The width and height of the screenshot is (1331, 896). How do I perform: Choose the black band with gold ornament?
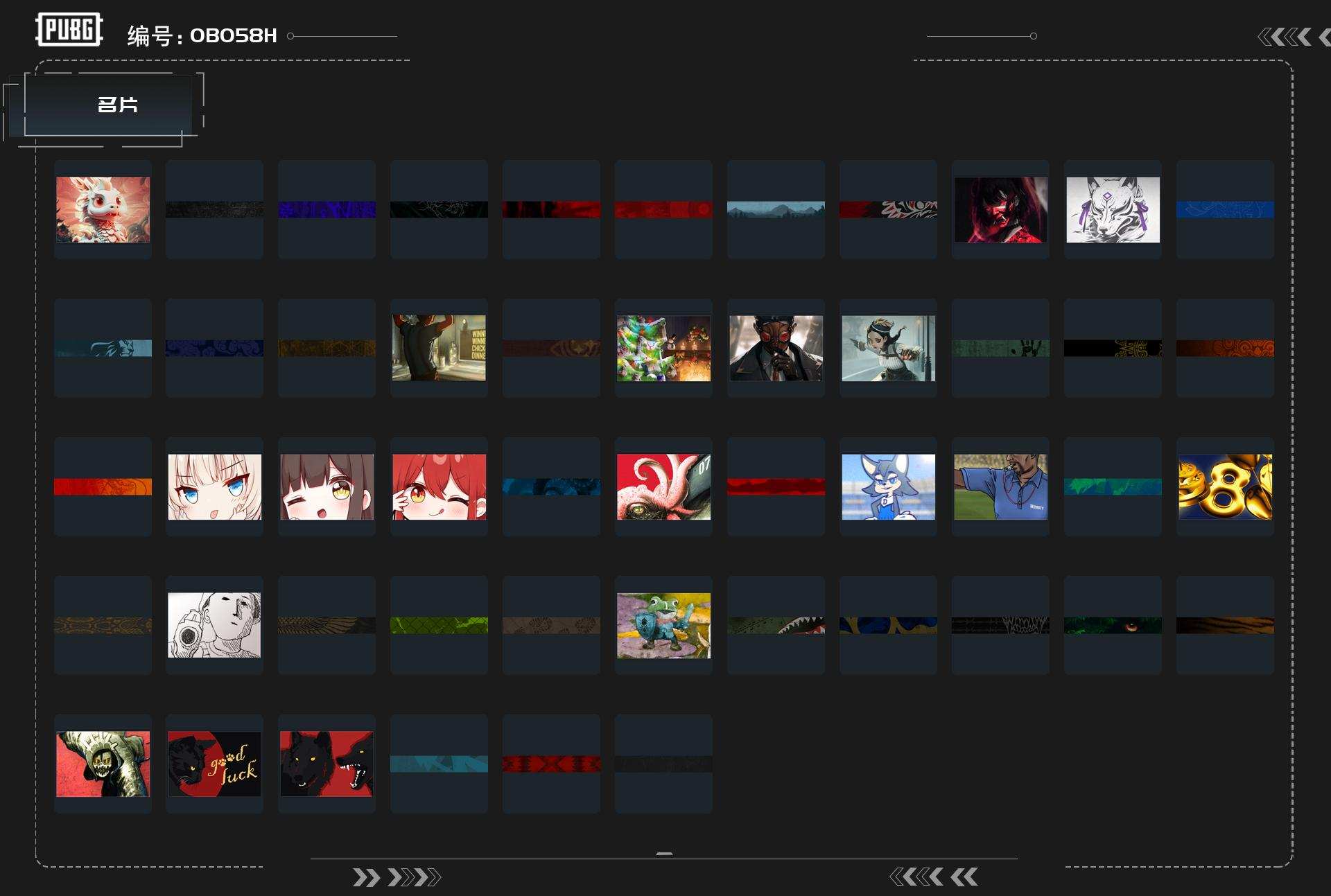(1113, 348)
